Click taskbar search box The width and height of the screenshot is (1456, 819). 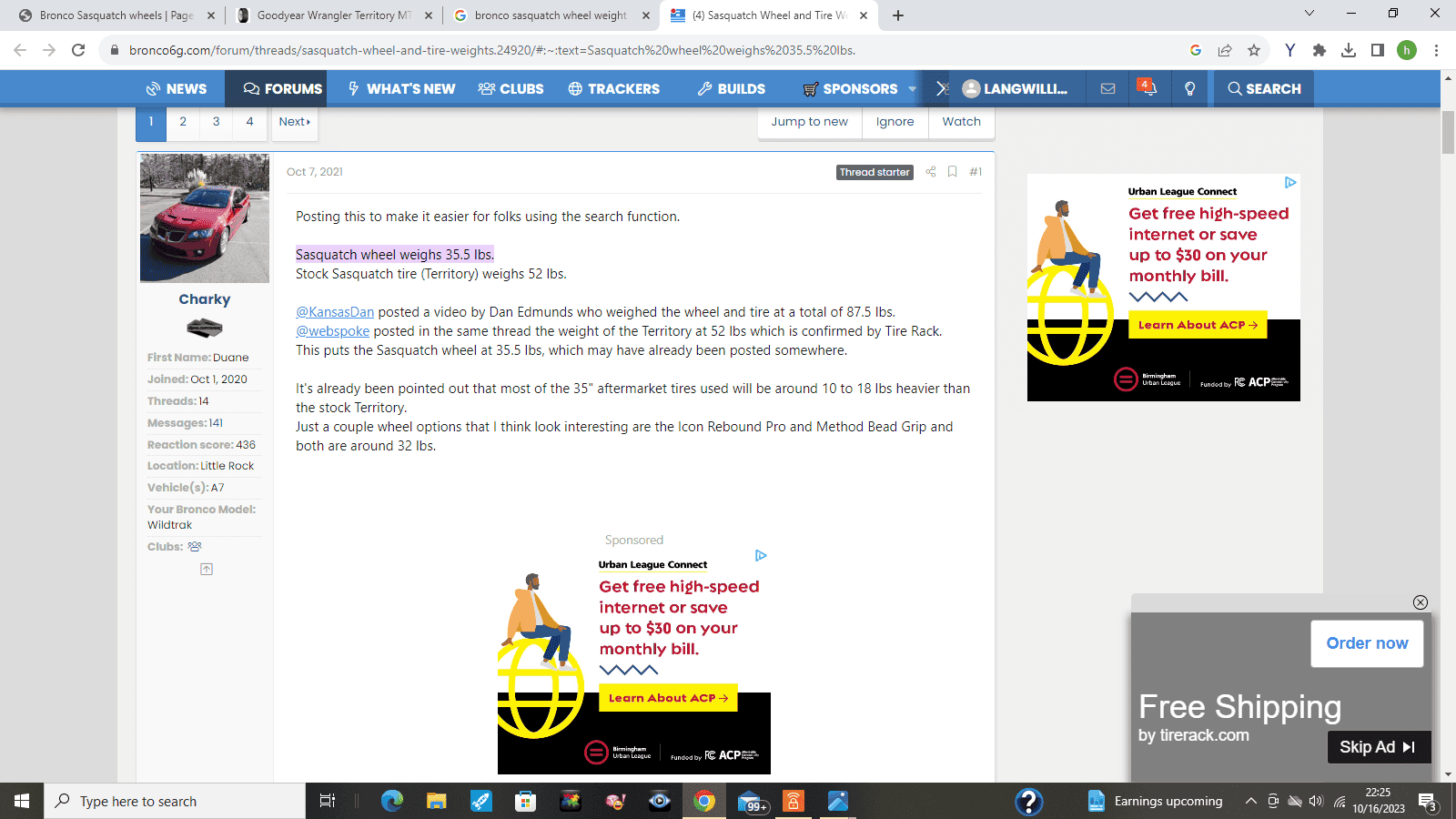[175, 801]
